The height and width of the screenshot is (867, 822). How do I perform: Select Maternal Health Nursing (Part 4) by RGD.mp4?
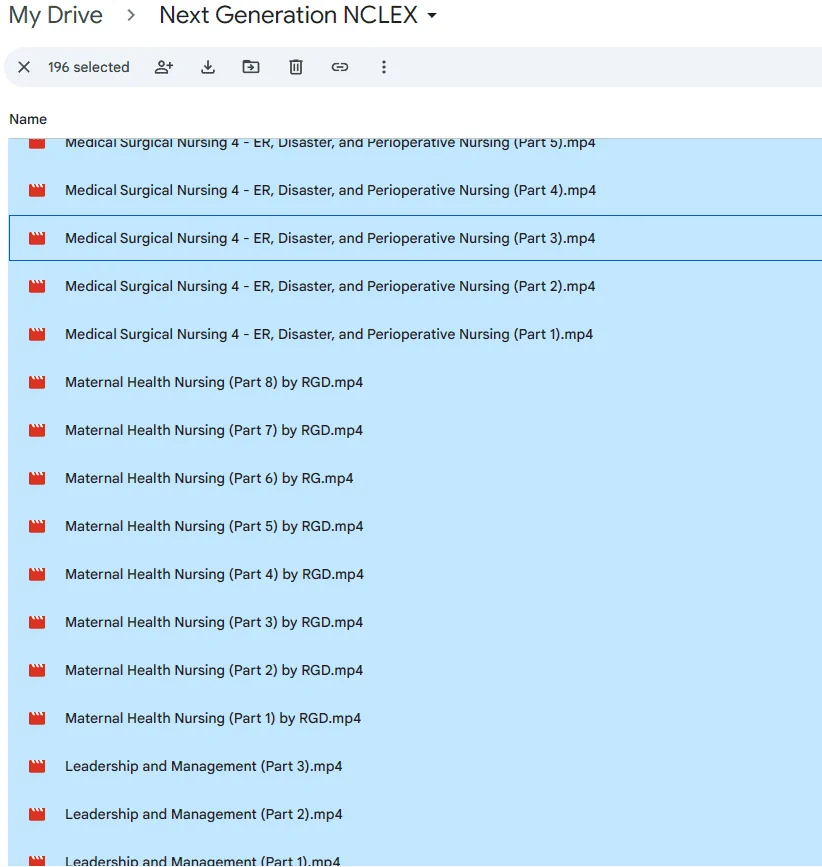click(415, 575)
